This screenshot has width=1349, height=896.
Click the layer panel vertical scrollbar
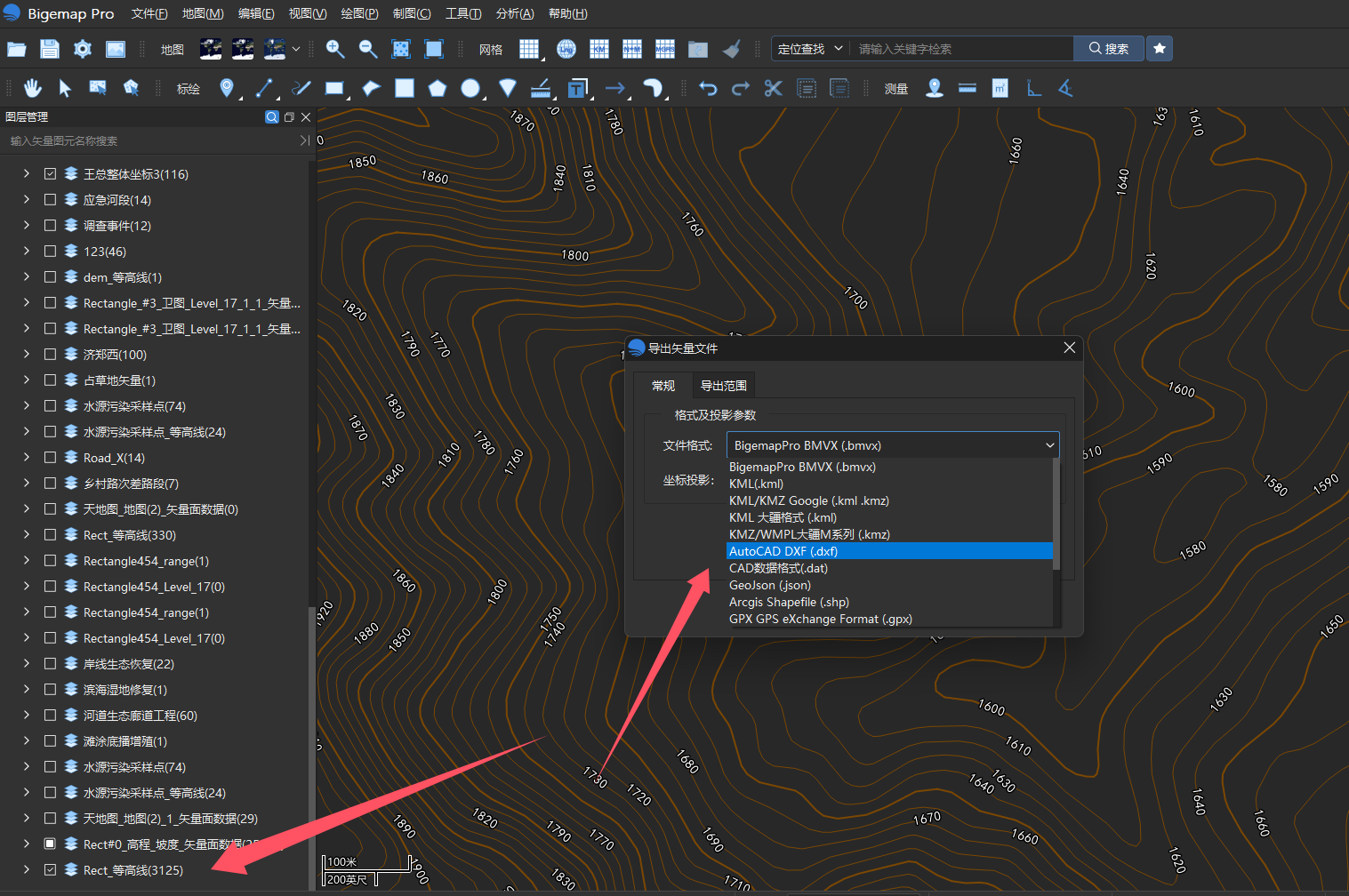point(311,747)
